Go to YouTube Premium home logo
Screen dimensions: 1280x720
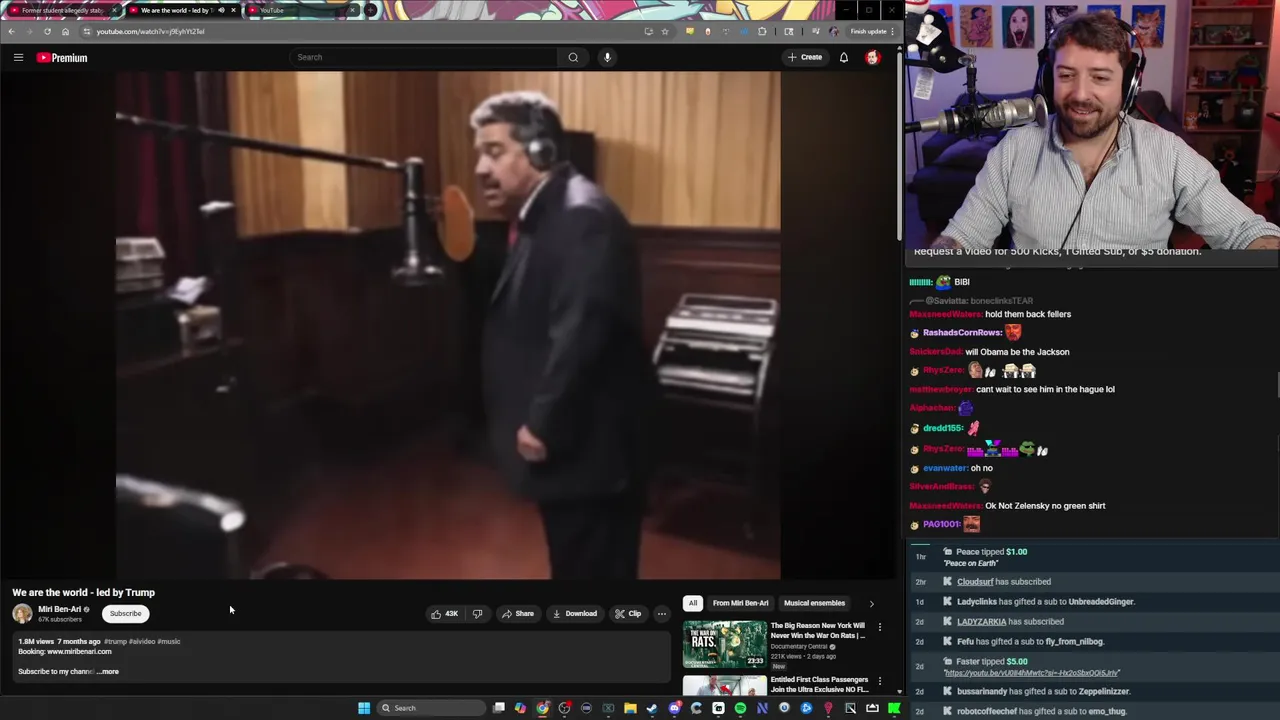coord(62,58)
